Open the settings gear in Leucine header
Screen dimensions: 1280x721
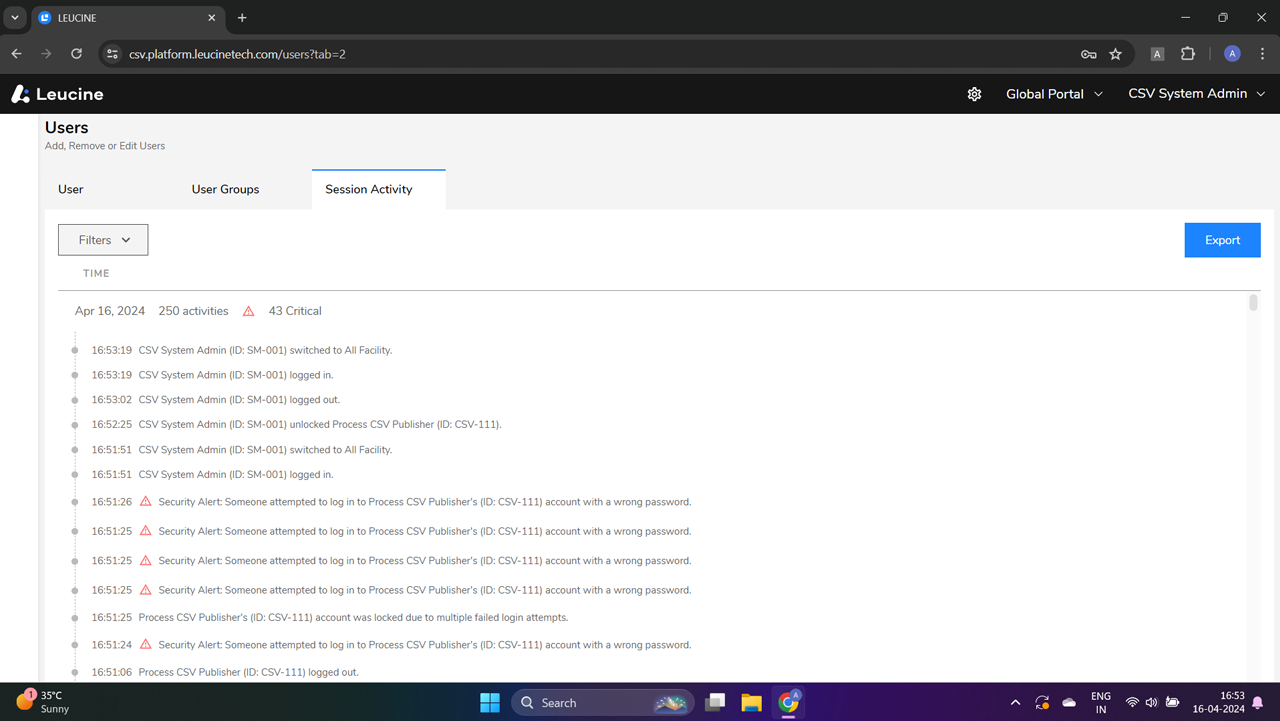coord(974,94)
